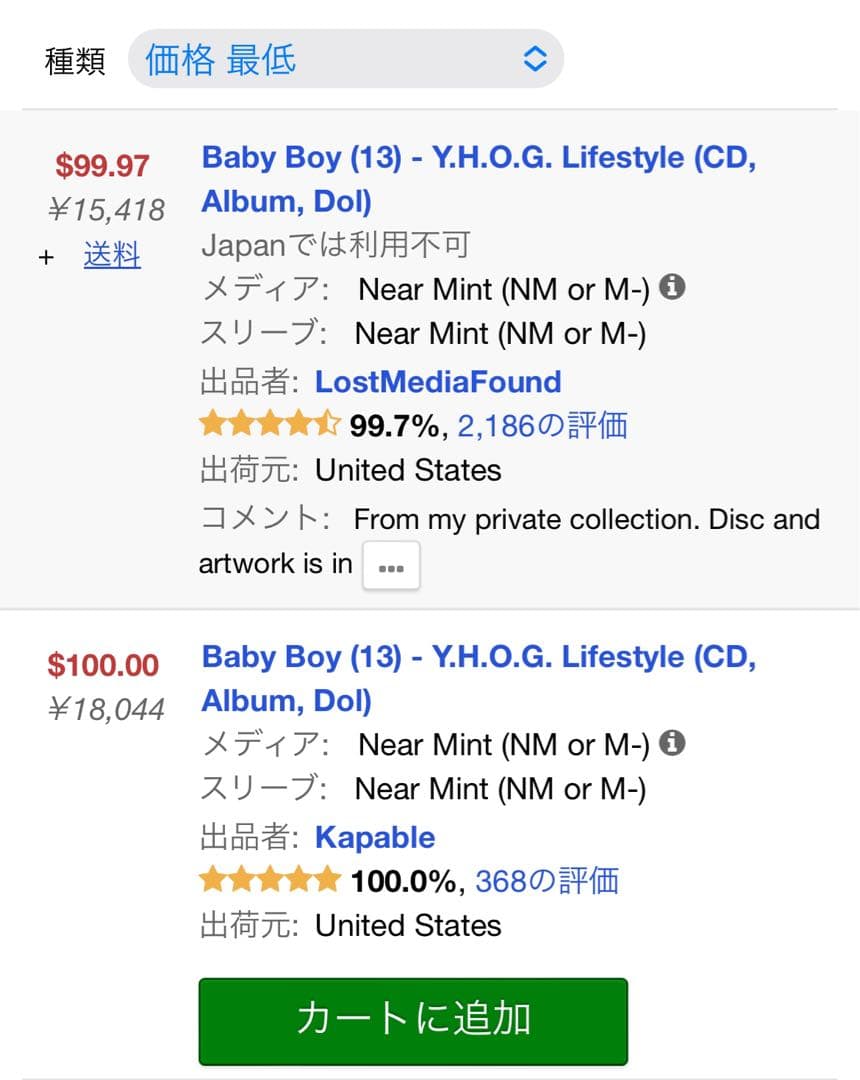Click the up-down chevron icon in the sort selector
The height and width of the screenshot is (1080, 860).
[x=534, y=58]
